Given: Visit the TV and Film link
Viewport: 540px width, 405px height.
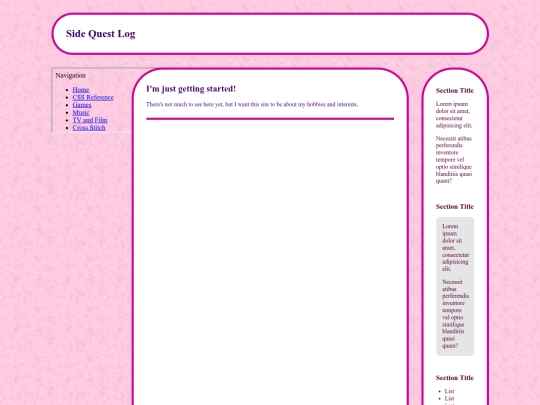Looking at the screenshot, I should coord(90,120).
